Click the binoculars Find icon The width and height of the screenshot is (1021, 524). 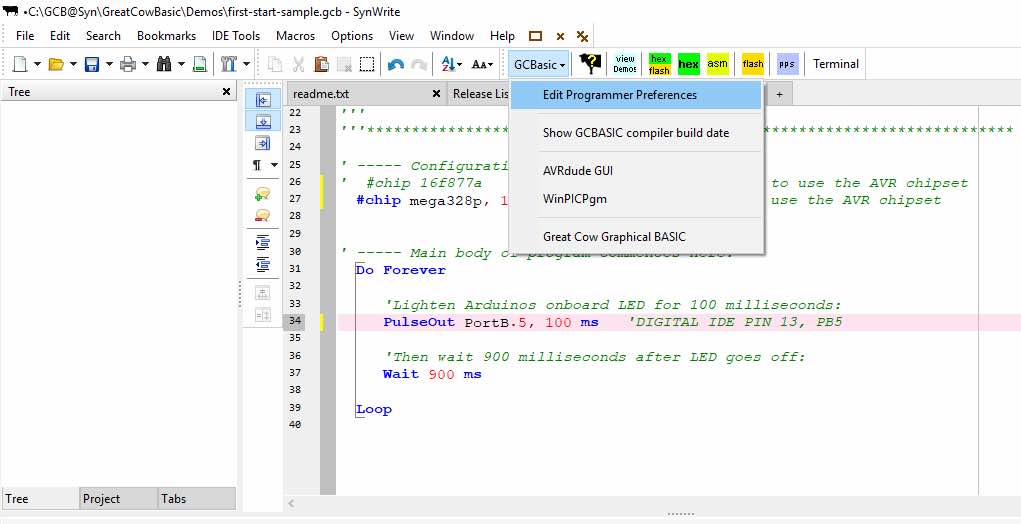(163, 64)
